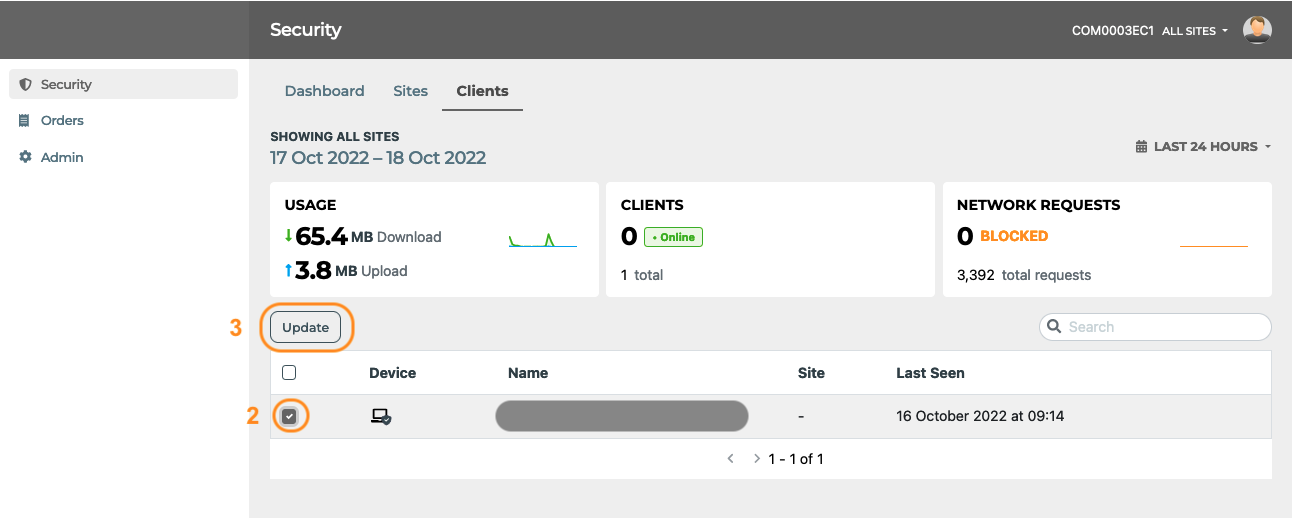The height and width of the screenshot is (518, 1292).
Task: Click the Device column header
Action: (392, 373)
